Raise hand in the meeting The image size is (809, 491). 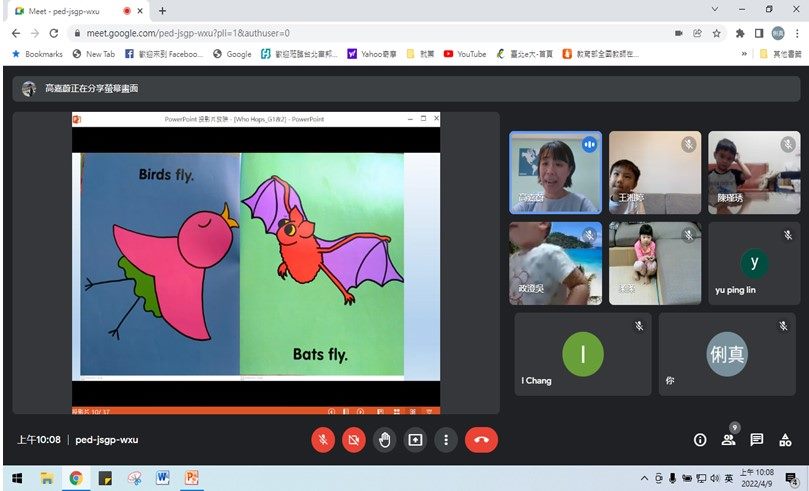click(384, 440)
